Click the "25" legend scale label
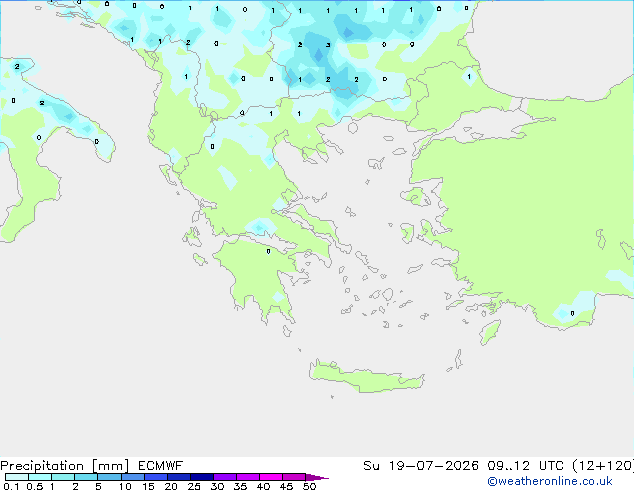 [194, 486]
